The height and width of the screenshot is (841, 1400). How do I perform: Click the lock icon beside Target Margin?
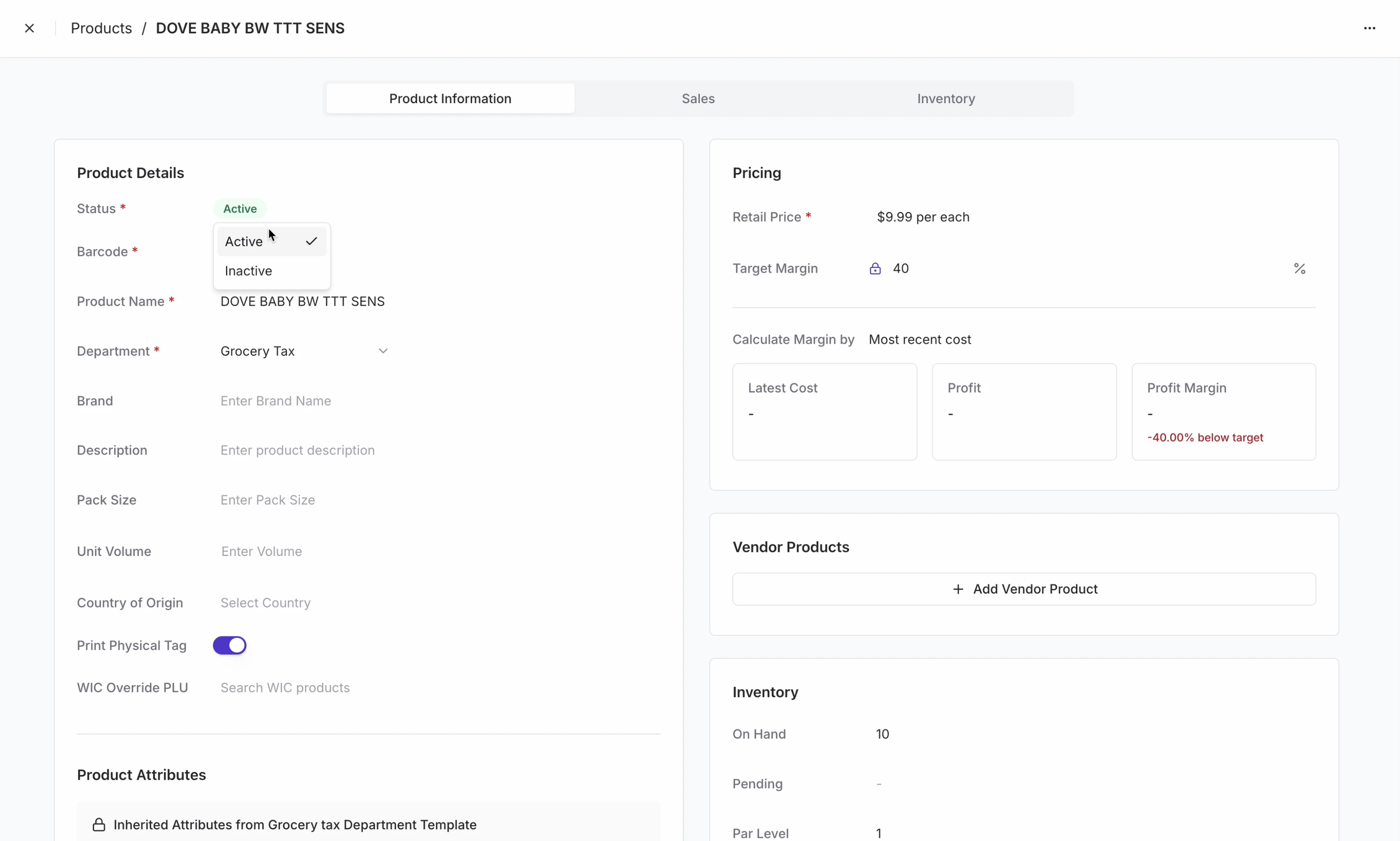coord(875,268)
